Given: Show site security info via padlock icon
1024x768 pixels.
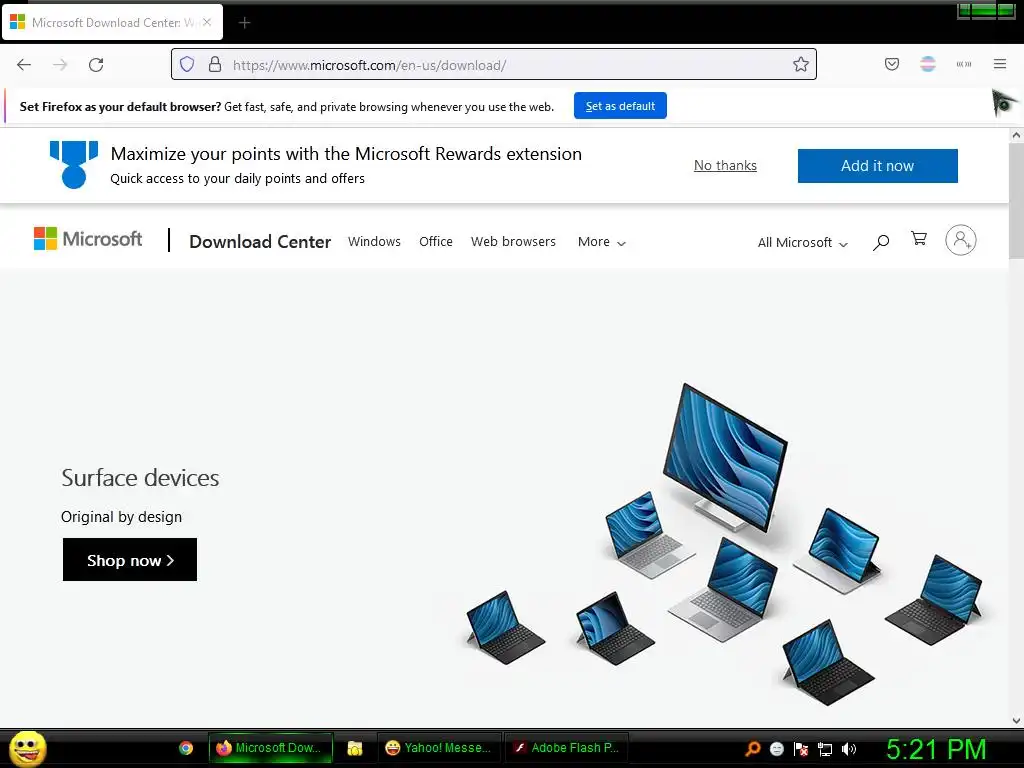Looking at the screenshot, I should click(214, 65).
